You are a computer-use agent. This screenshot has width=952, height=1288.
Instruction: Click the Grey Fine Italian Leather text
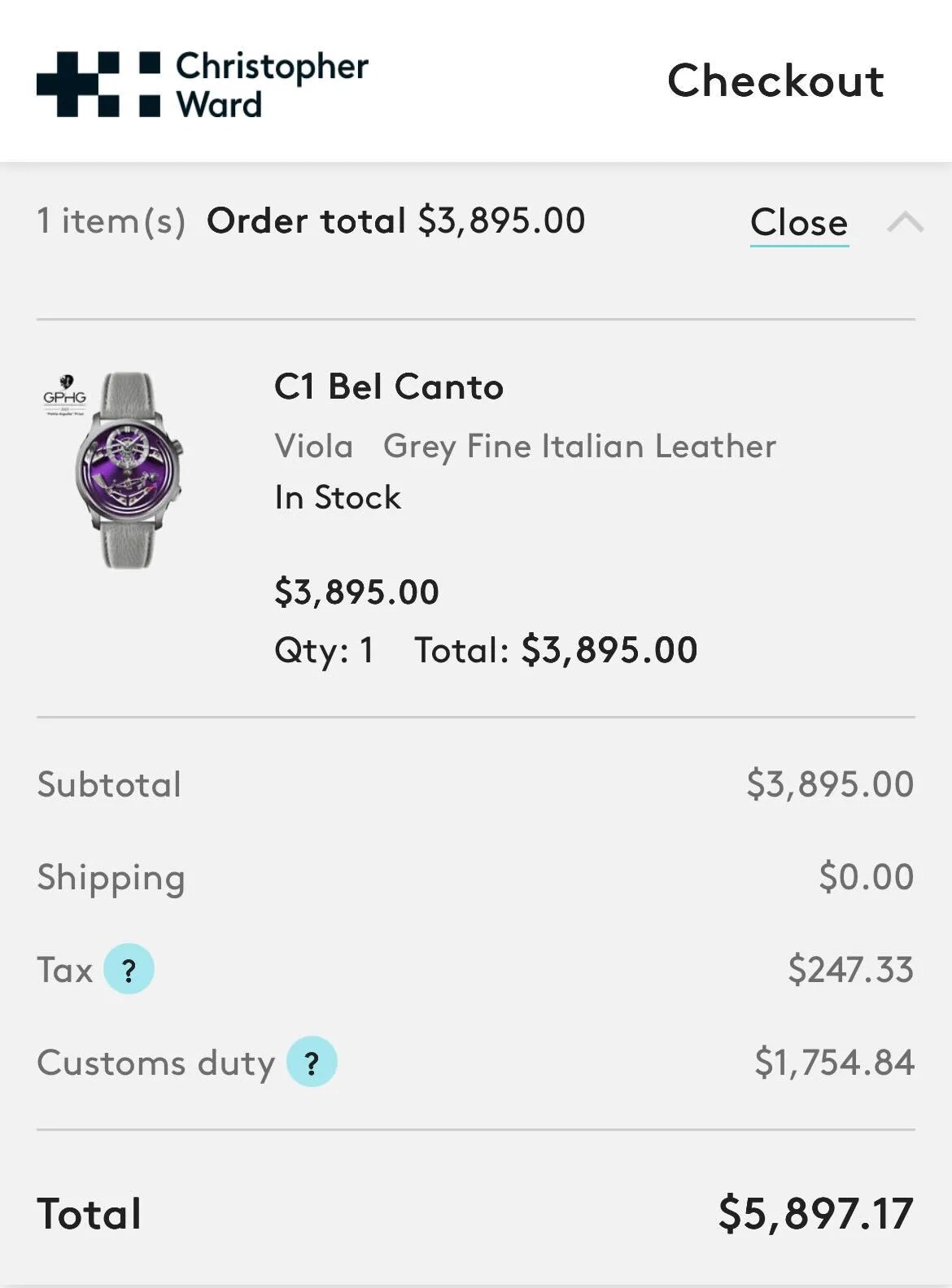click(579, 446)
